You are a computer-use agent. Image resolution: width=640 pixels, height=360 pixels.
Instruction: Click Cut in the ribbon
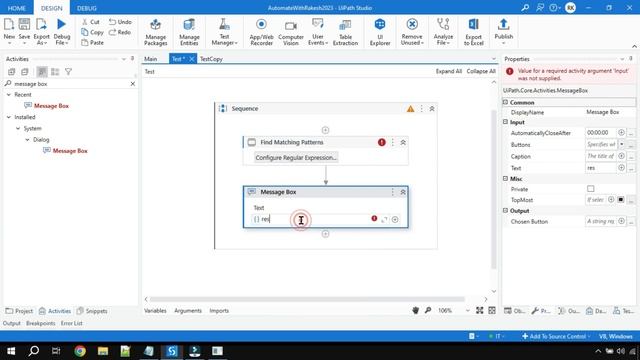click(x=91, y=22)
